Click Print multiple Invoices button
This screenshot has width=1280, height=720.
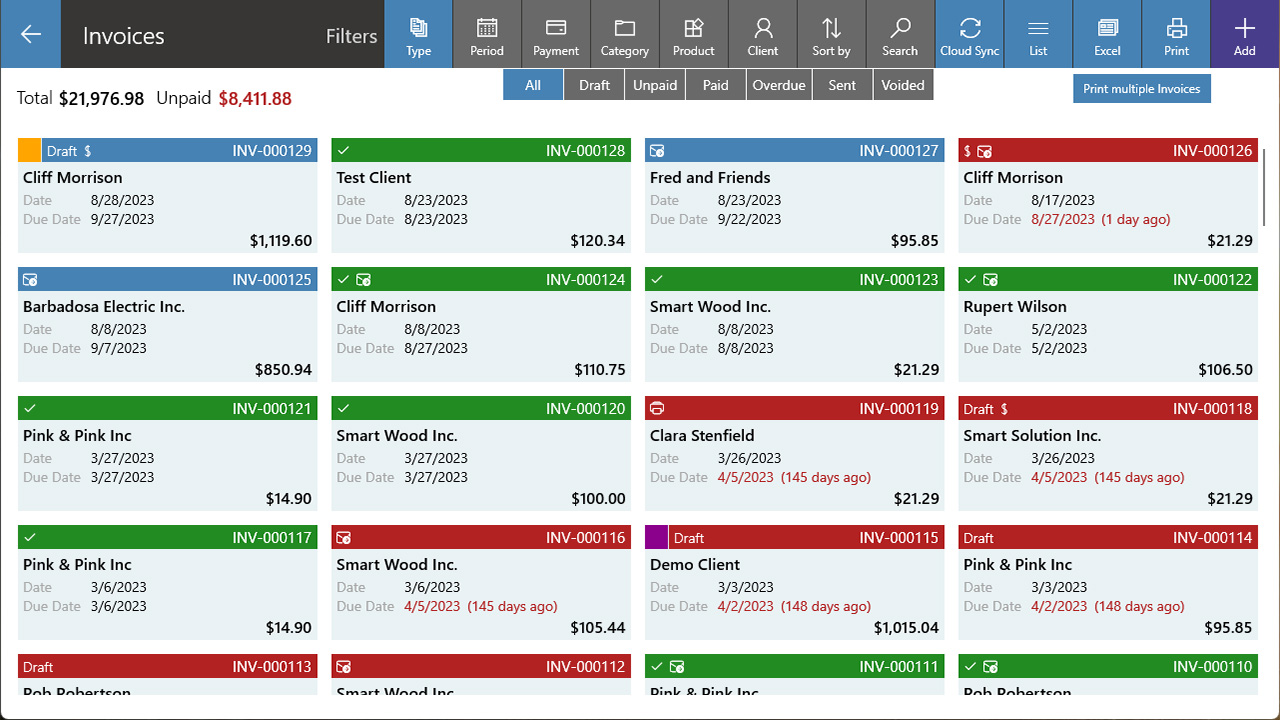[1142, 89]
